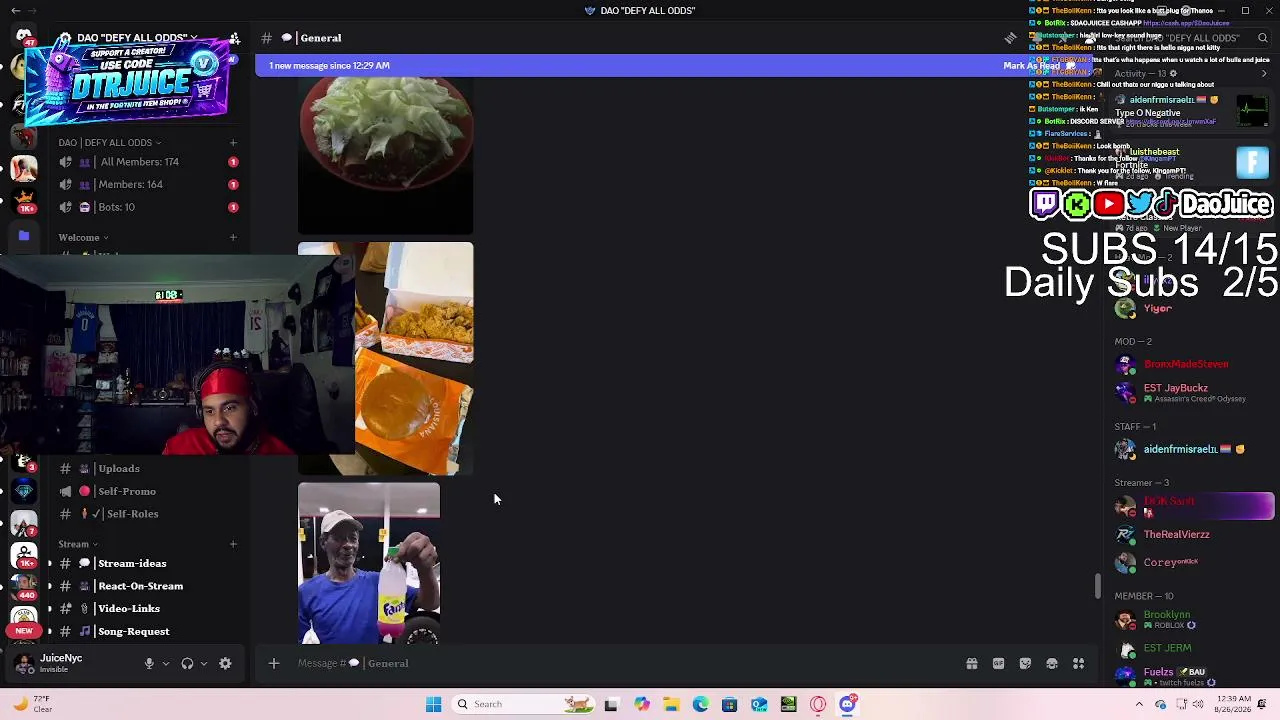Open member TheRealVierzz's profile
The width and height of the screenshot is (1280, 720).
point(1193,535)
